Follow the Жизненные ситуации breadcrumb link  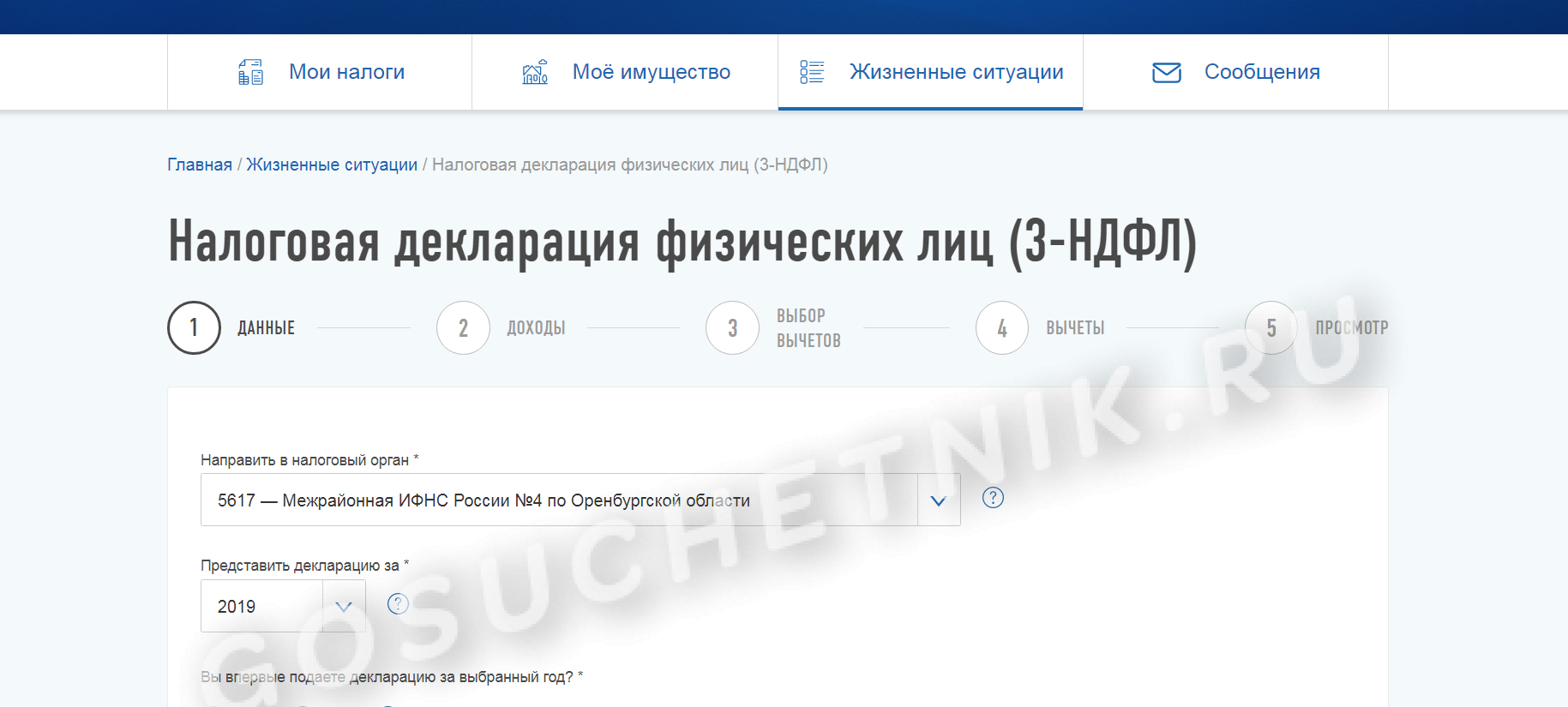coord(332,165)
